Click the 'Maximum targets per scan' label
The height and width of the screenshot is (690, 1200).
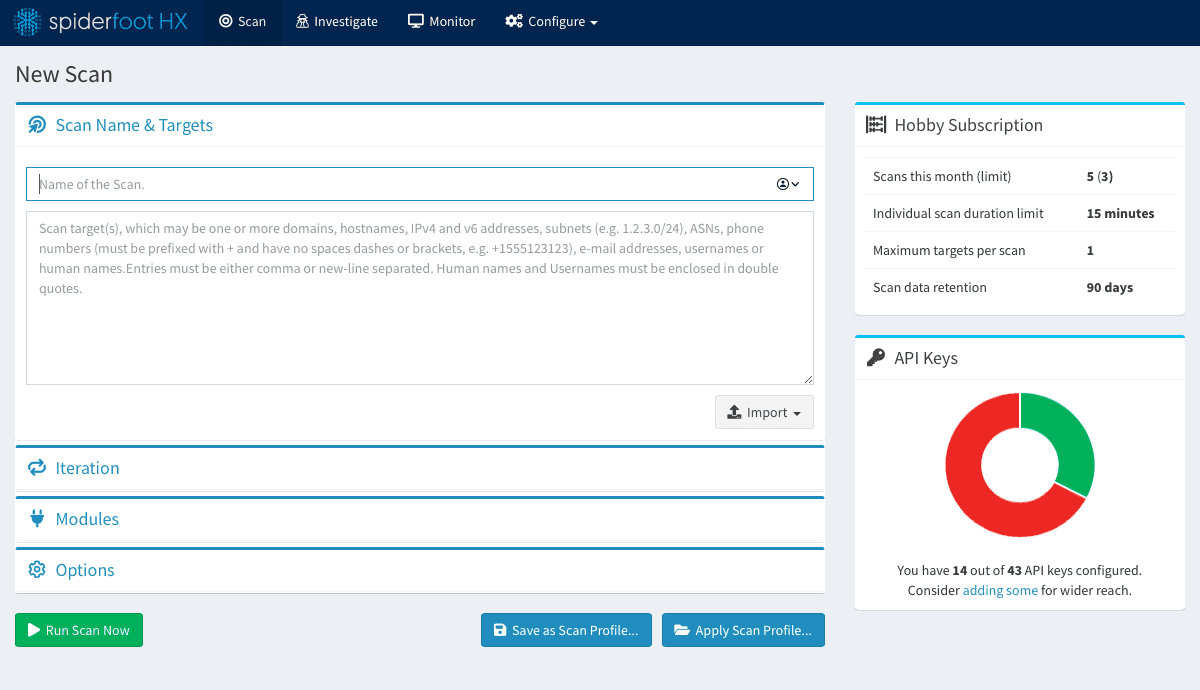pos(949,250)
